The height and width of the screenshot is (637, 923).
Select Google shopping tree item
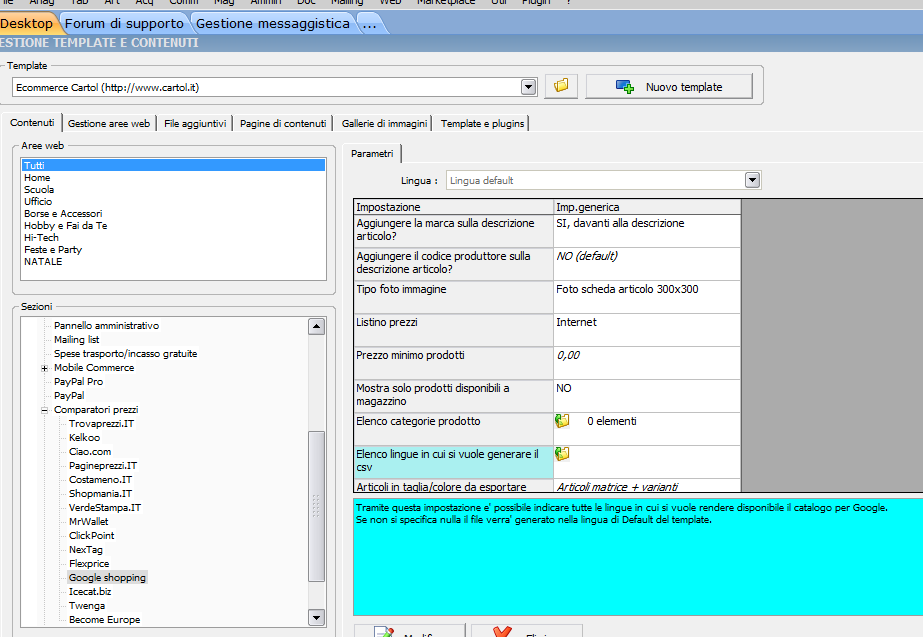(x=107, y=578)
